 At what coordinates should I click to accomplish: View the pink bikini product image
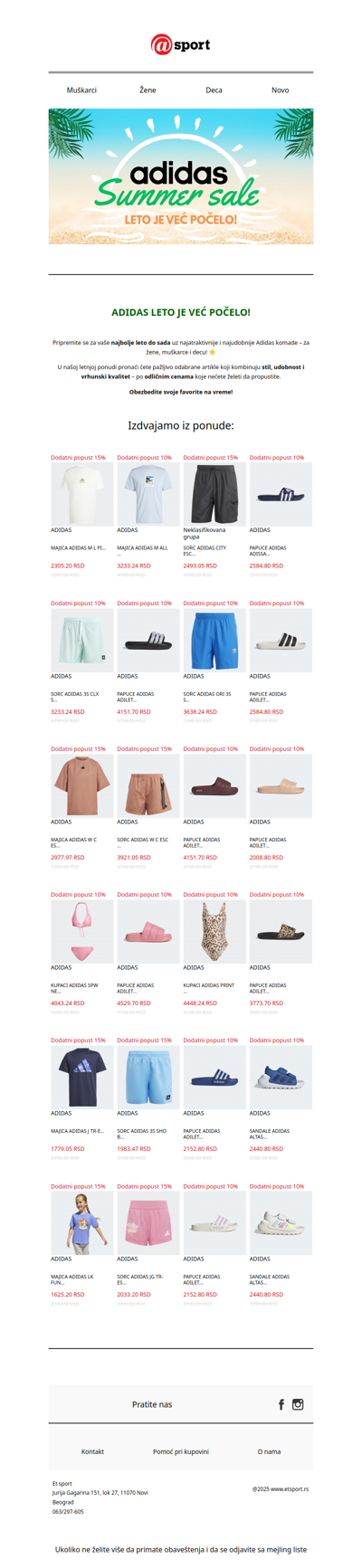point(81,932)
